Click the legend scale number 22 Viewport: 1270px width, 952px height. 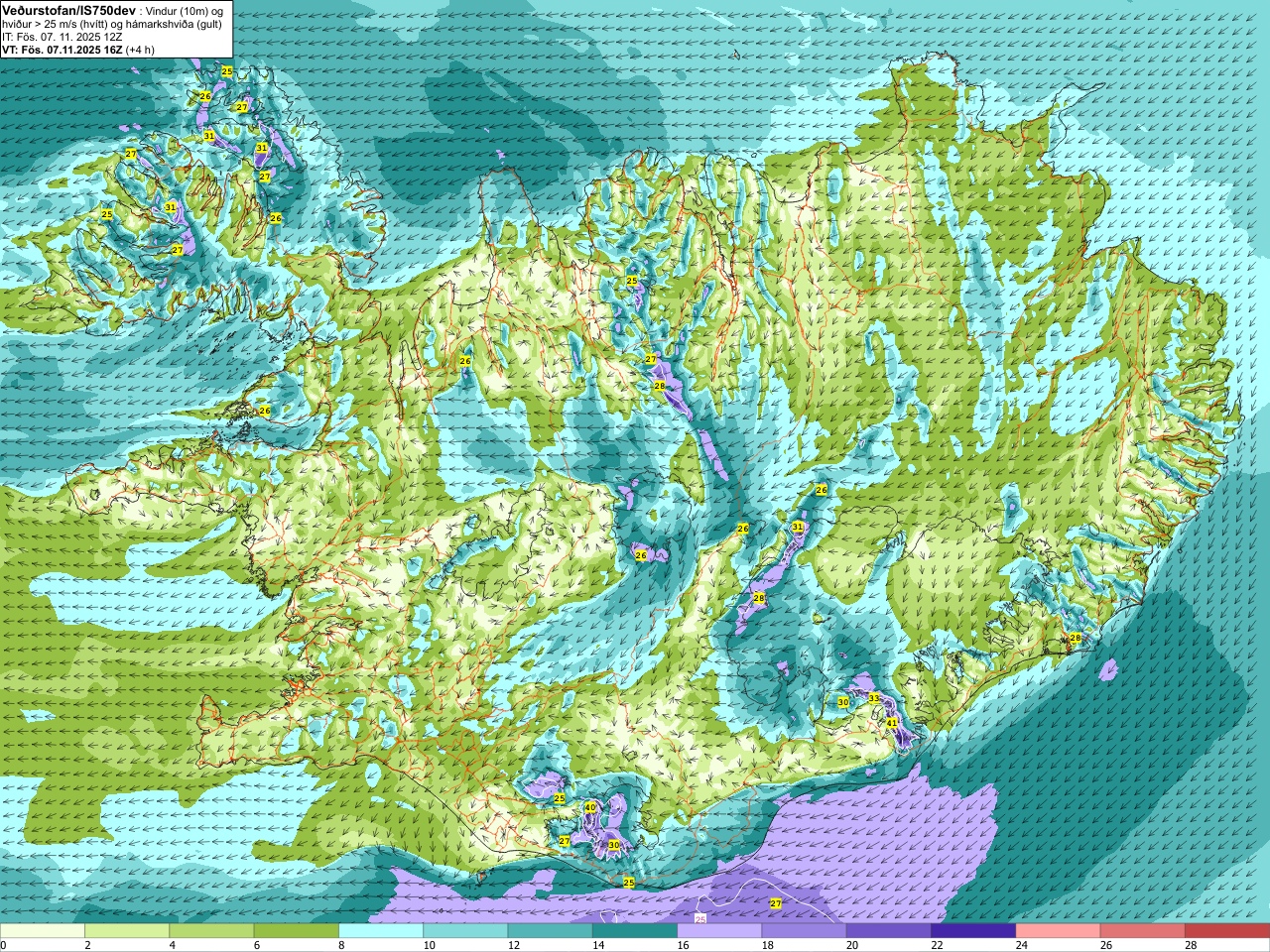tap(937, 945)
